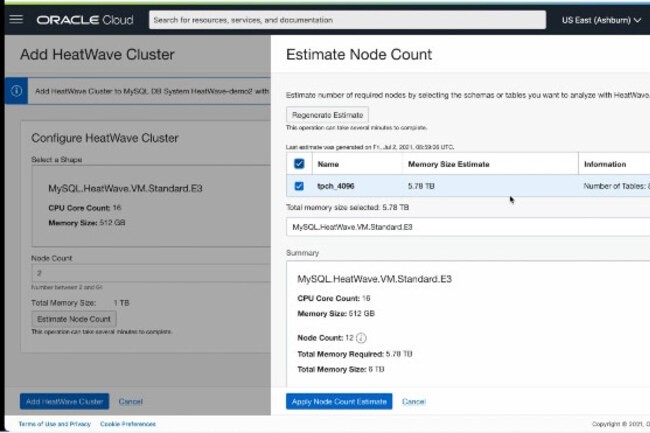This screenshot has height=433, width=650.
Task: Open the hamburger navigation menu
Action: [16, 19]
